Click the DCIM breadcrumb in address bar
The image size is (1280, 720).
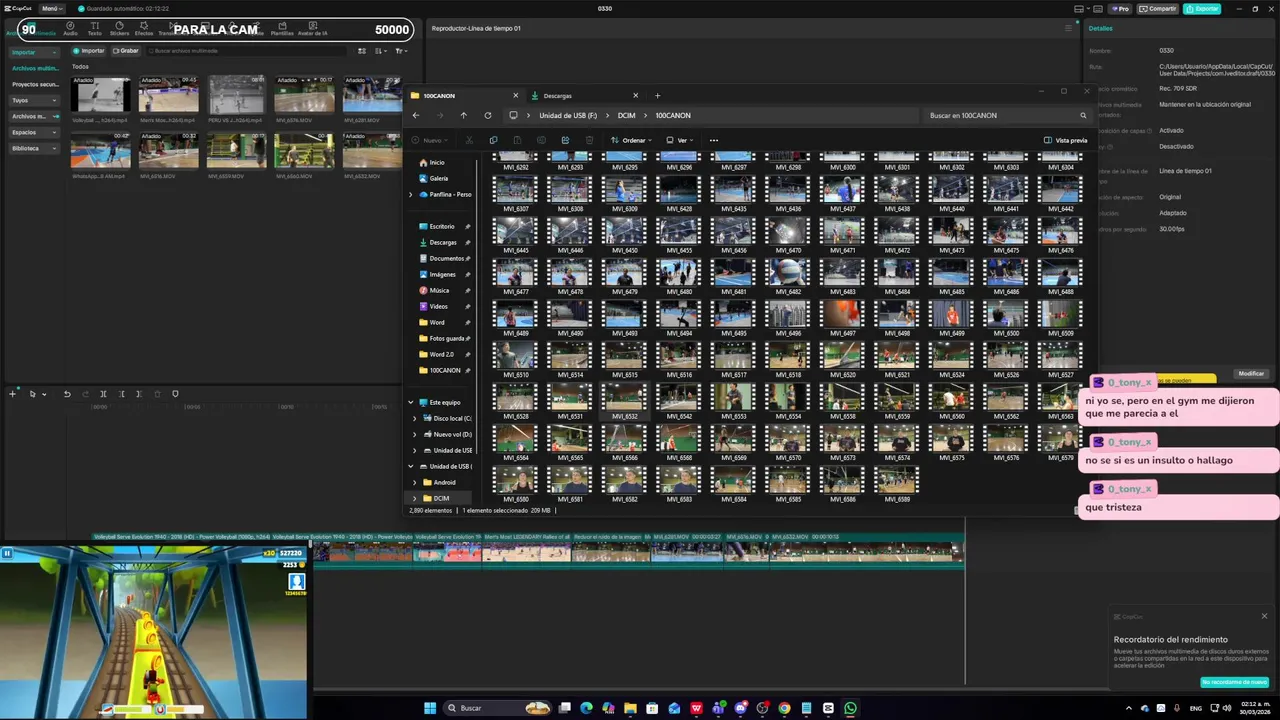(626, 115)
